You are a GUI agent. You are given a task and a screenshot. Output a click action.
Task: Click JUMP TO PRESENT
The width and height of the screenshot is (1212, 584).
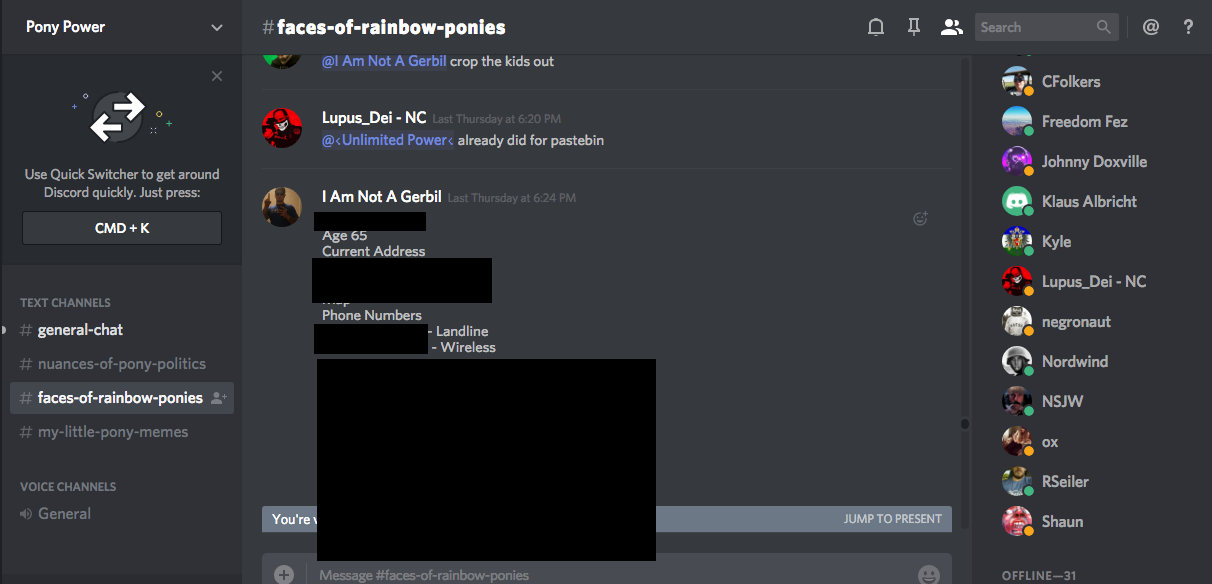point(893,519)
